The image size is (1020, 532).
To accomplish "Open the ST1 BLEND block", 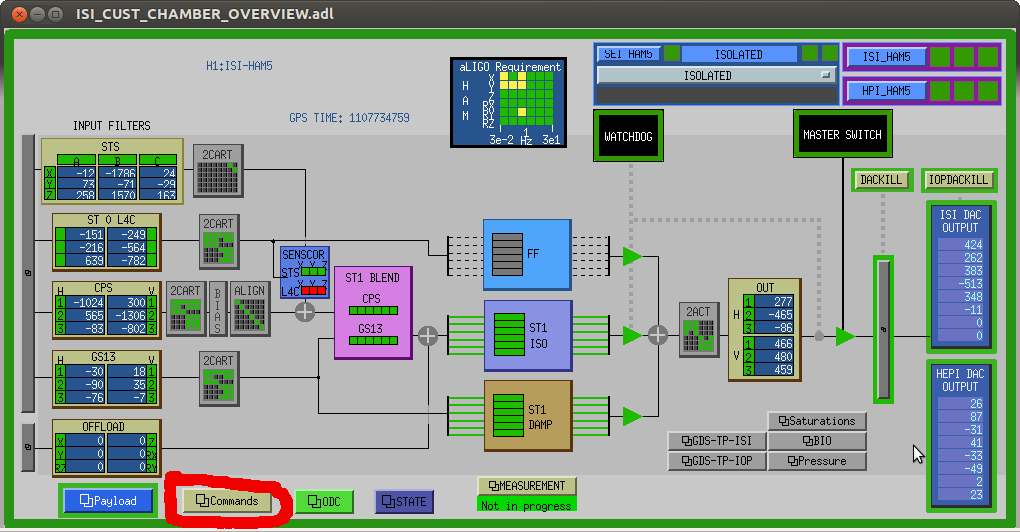I will pos(373,312).
